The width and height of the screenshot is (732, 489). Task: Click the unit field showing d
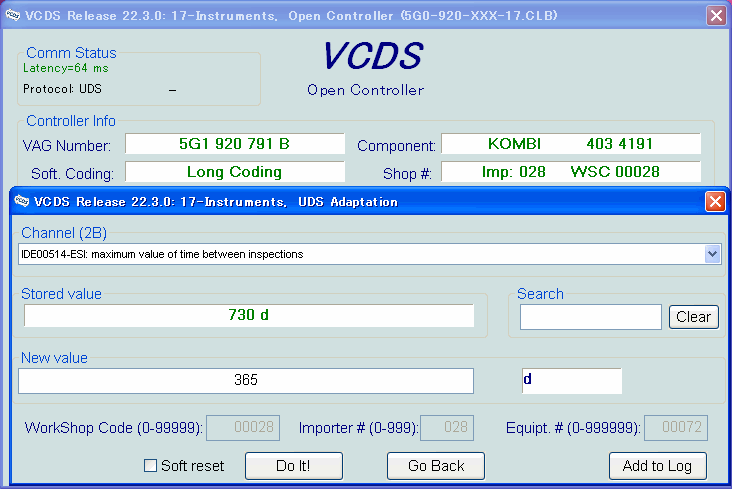pyautogui.click(x=571, y=381)
